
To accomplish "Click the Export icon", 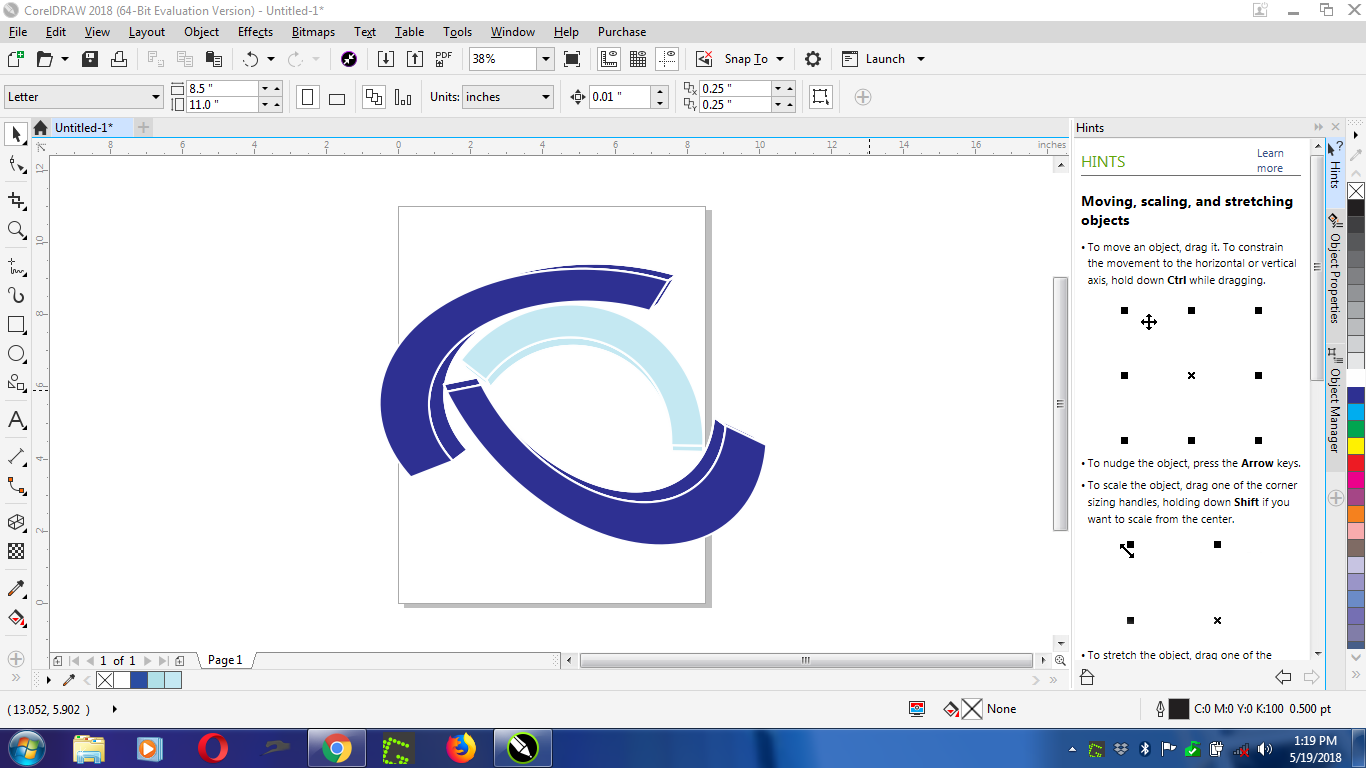I will click(415, 59).
